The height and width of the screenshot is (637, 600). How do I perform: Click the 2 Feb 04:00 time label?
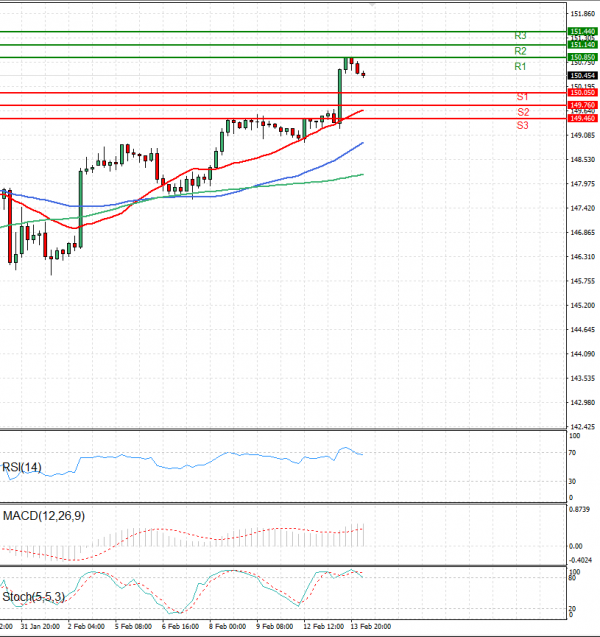[x=86, y=626]
